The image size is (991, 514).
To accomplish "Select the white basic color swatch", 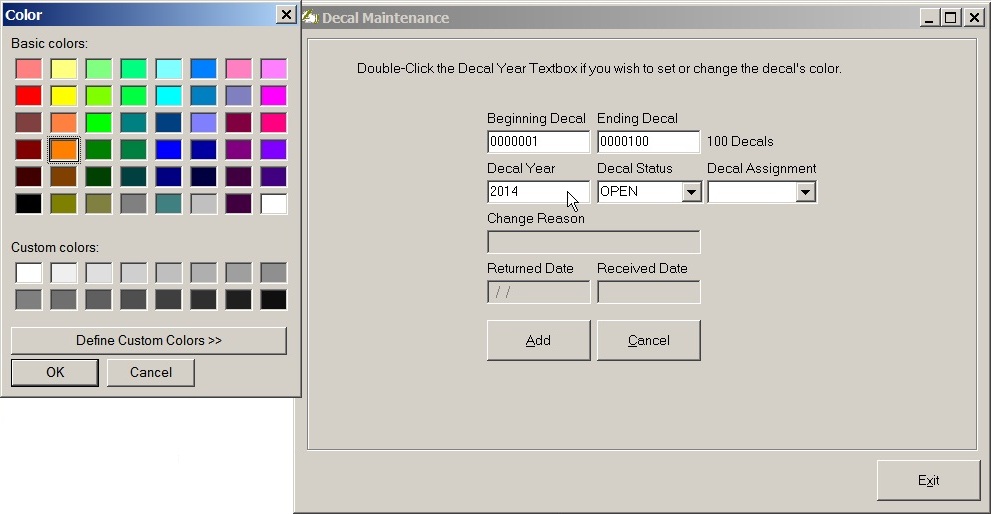I will click(273, 204).
